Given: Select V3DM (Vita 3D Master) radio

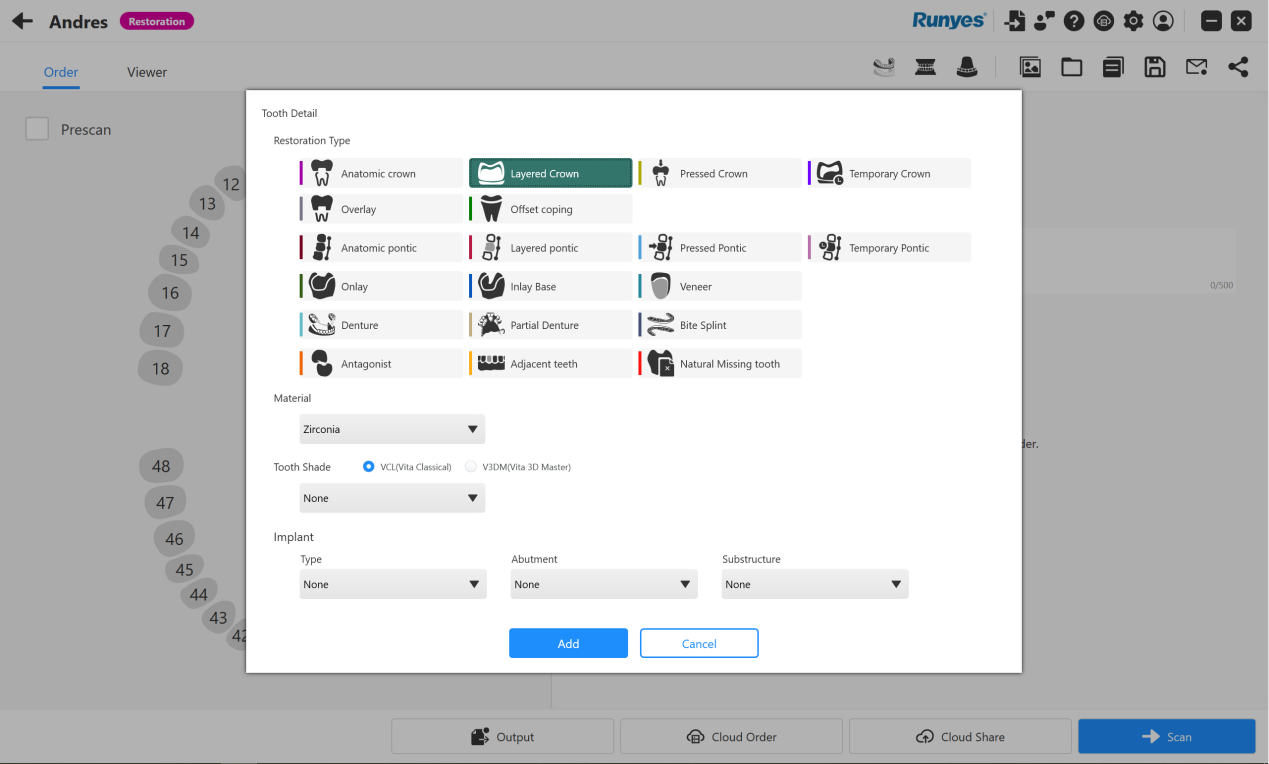Looking at the screenshot, I should pos(471,467).
